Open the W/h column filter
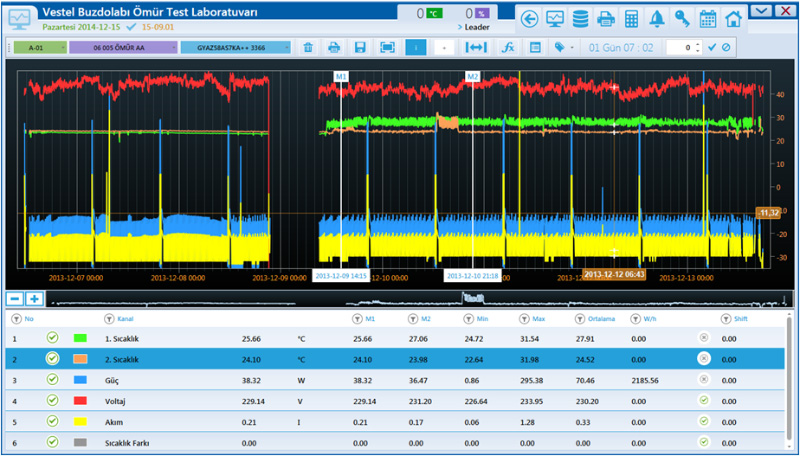The height and width of the screenshot is (456, 800). point(635,319)
